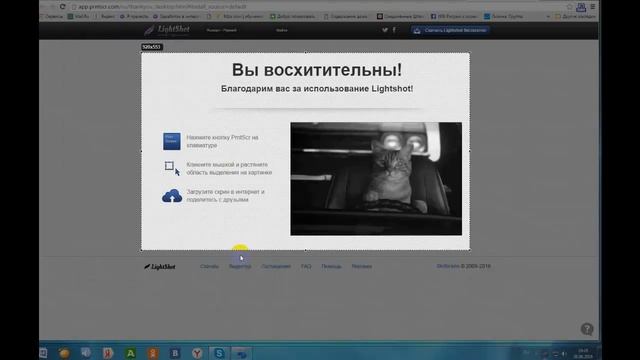
Task: Bookmark the page with the star icon
Action: pos(569,7)
